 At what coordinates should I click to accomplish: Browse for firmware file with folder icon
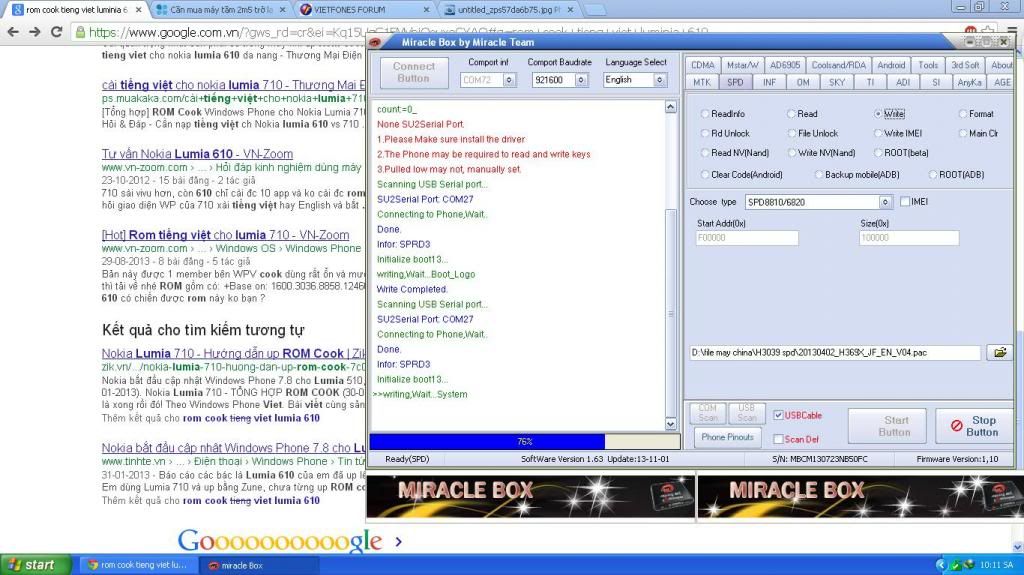[x=1000, y=353]
